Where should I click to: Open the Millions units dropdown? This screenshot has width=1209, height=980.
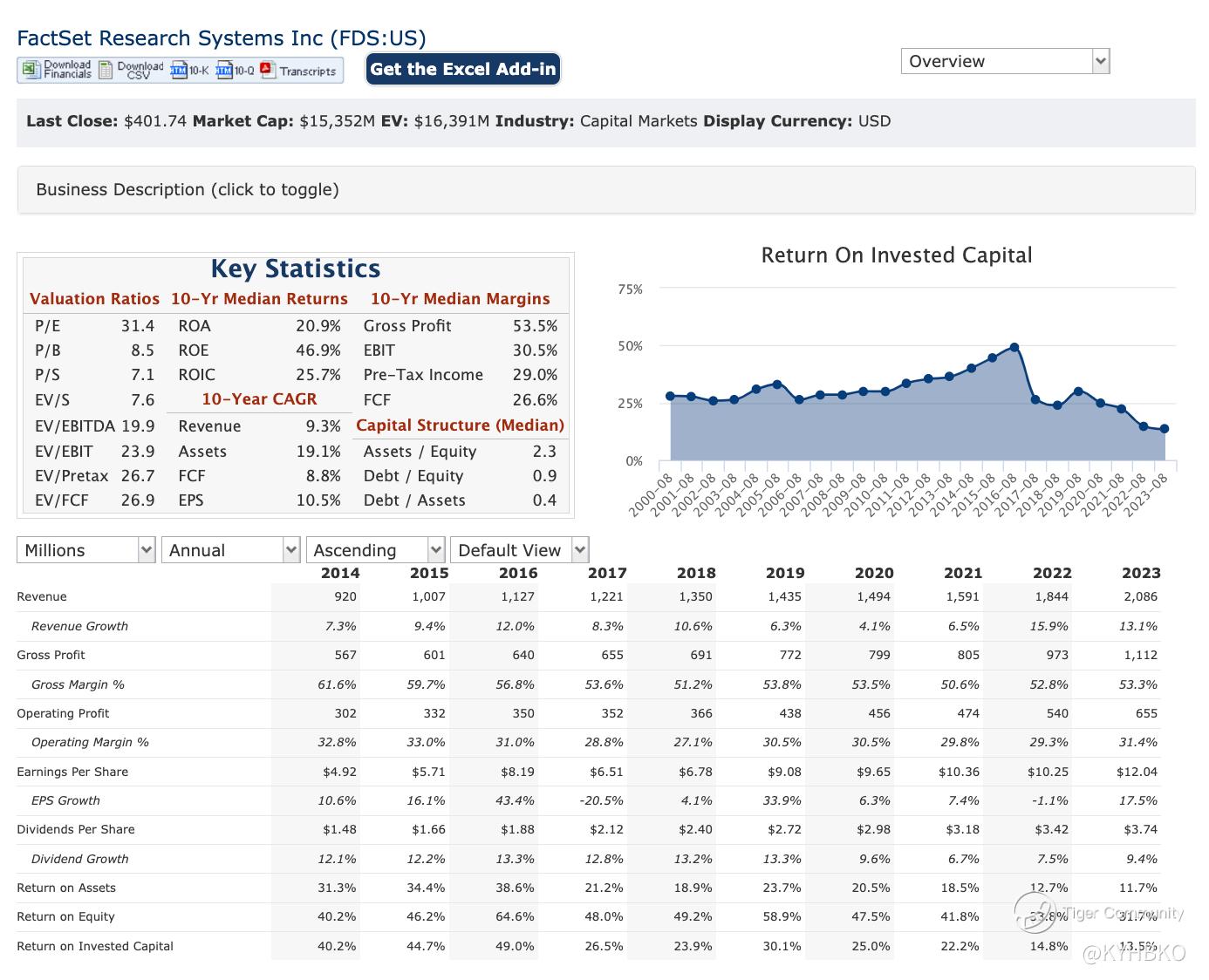point(85,550)
